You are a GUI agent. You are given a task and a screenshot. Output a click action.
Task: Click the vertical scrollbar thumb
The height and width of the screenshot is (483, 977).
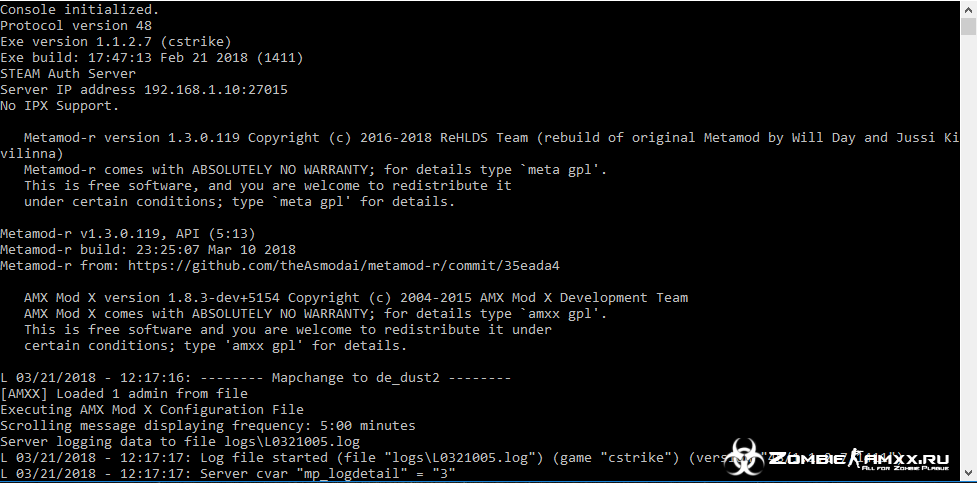click(968, 27)
